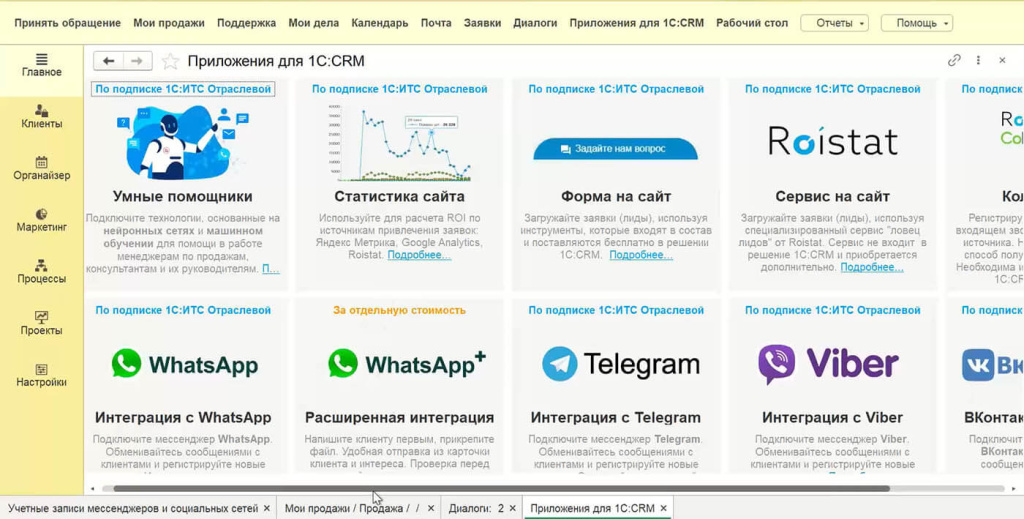Image resolution: width=1024 pixels, height=519 pixels.
Task: Open Приложения для 1С:CRM in top menu
Action: coord(636,23)
